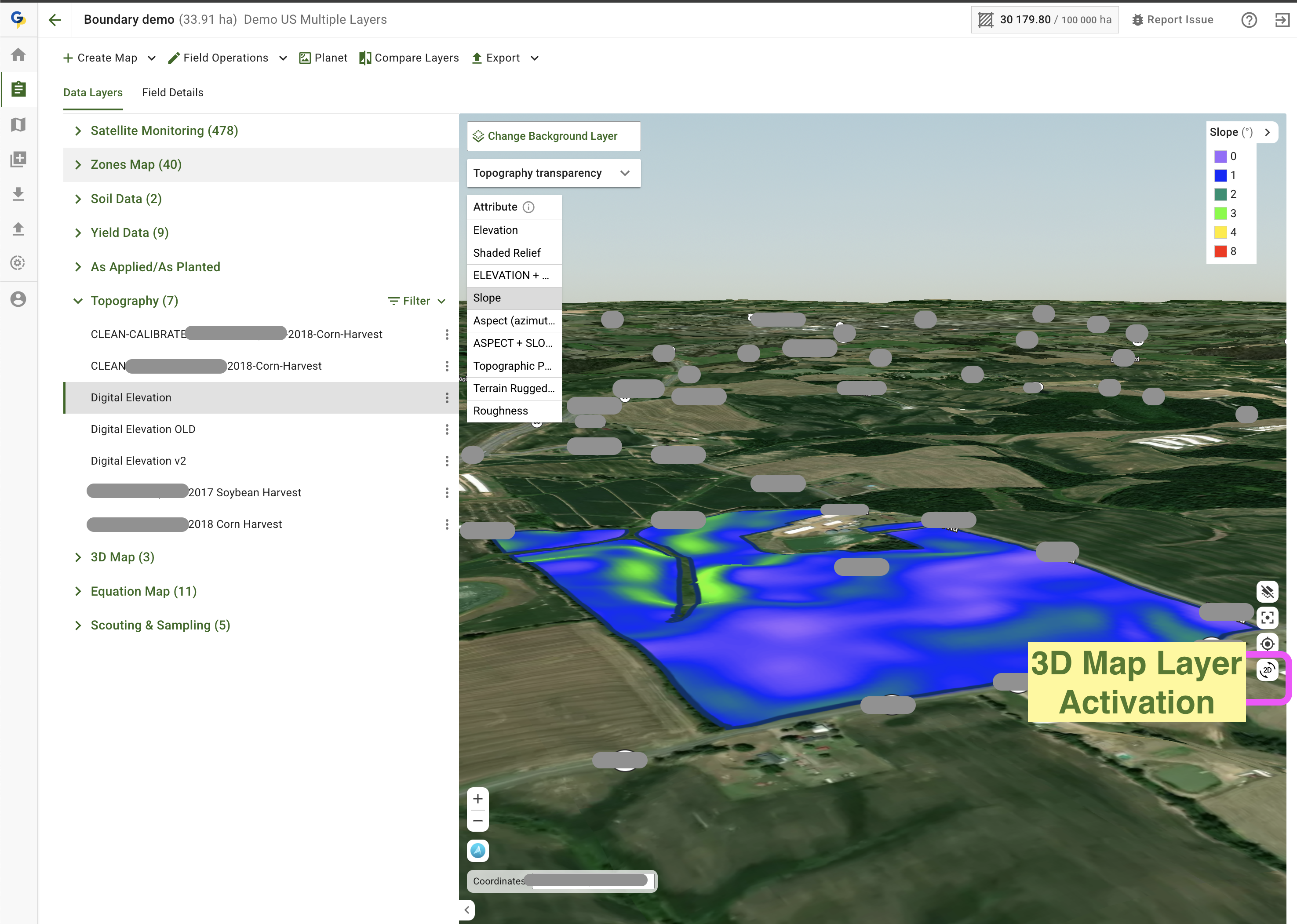Collapse the Topography (7) section
1297x924 pixels.
(78, 301)
